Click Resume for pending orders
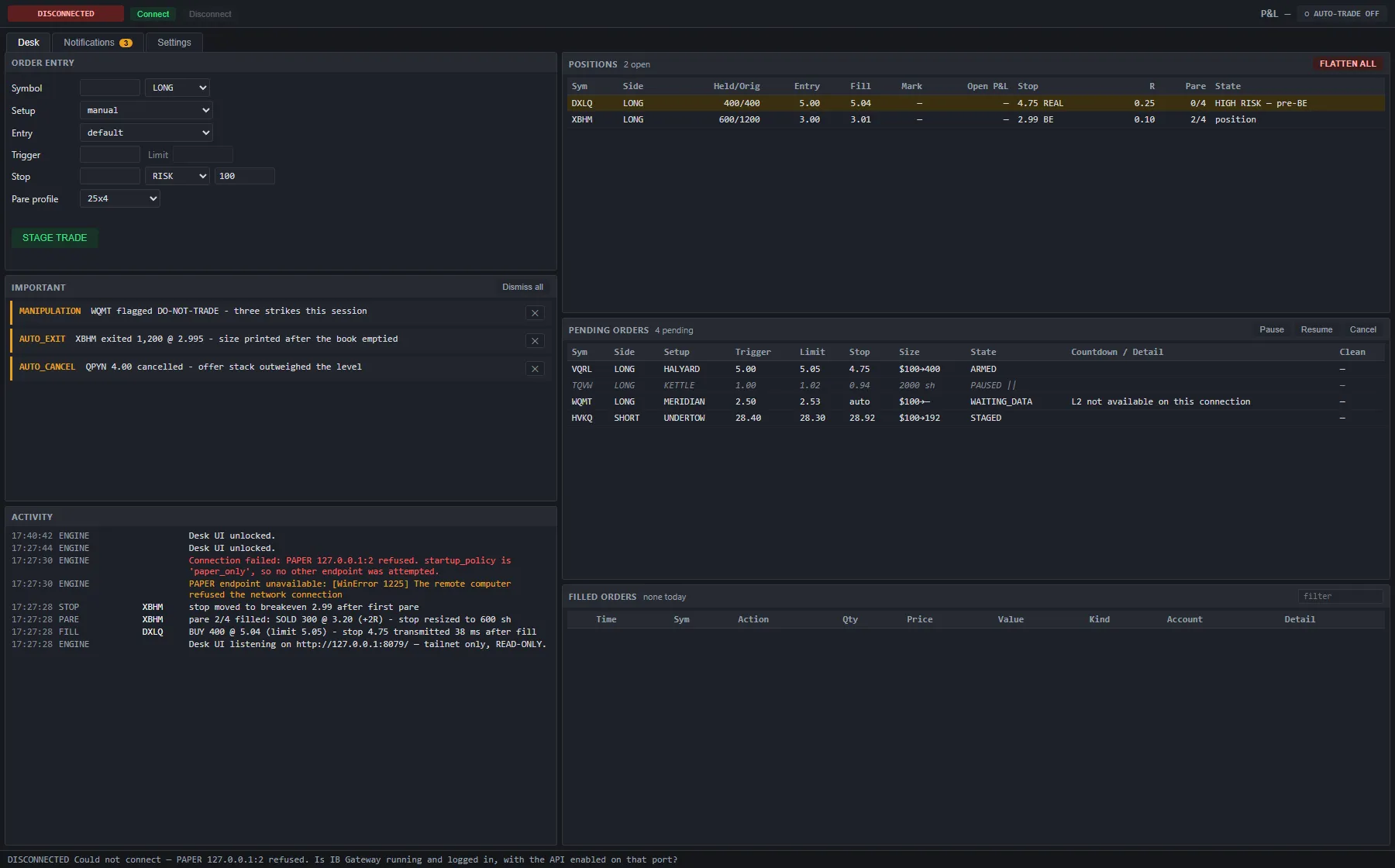The image size is (1395, 868). click(1317, 329)
